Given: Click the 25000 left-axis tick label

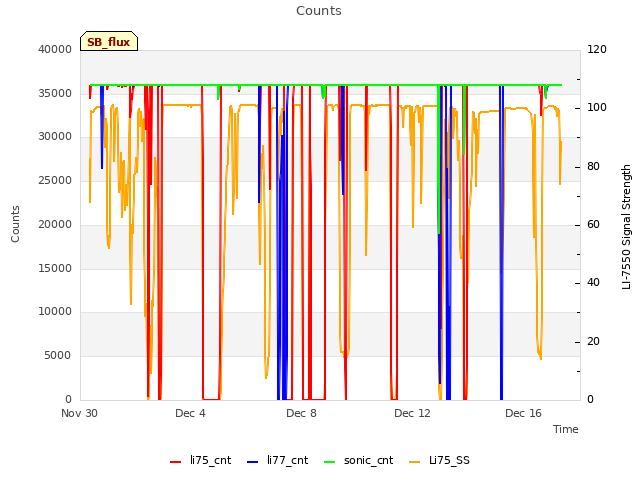Looking at the screenshot, I should click(55, 181).
